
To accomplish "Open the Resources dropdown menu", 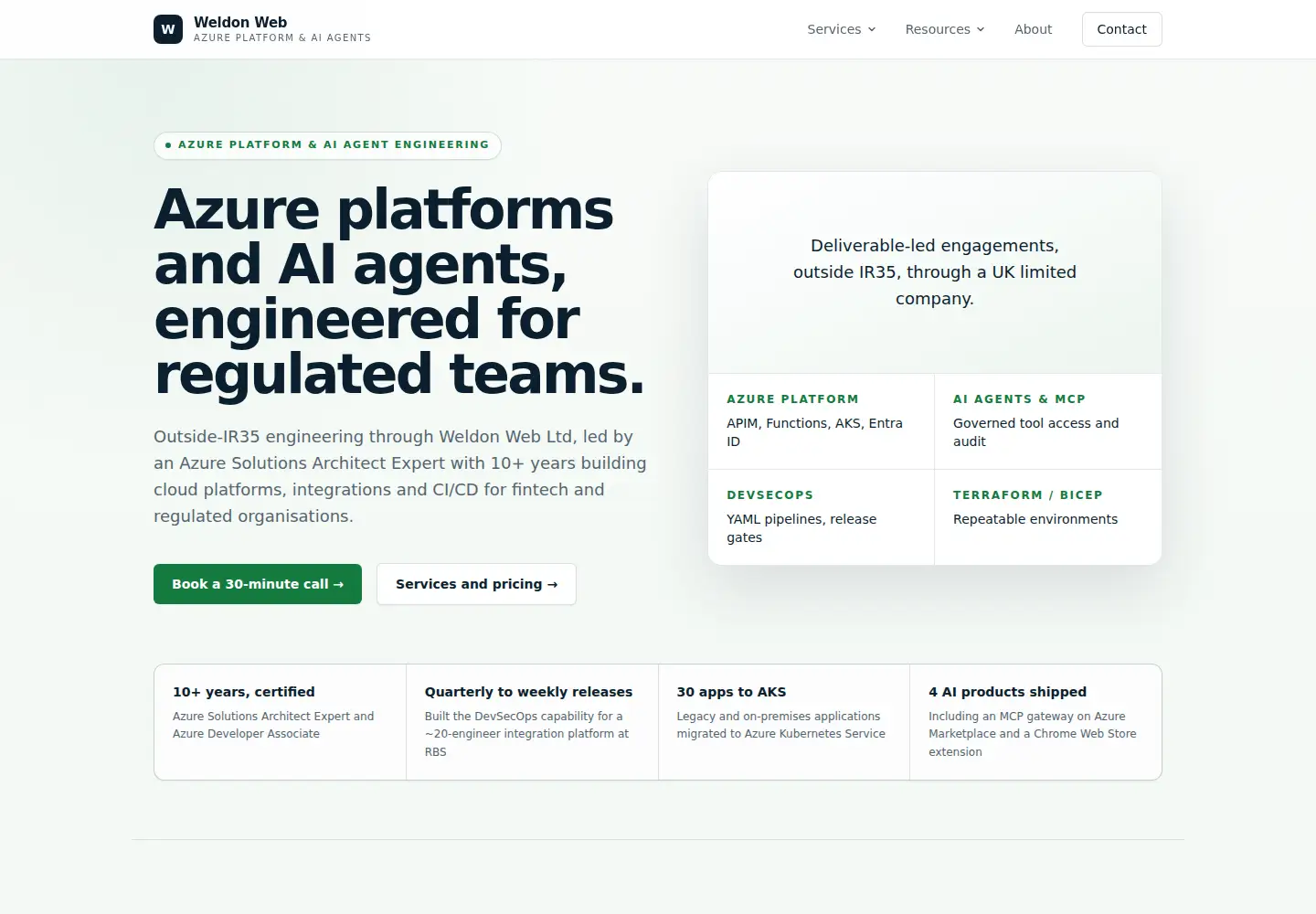I will [x=945, y=29].
